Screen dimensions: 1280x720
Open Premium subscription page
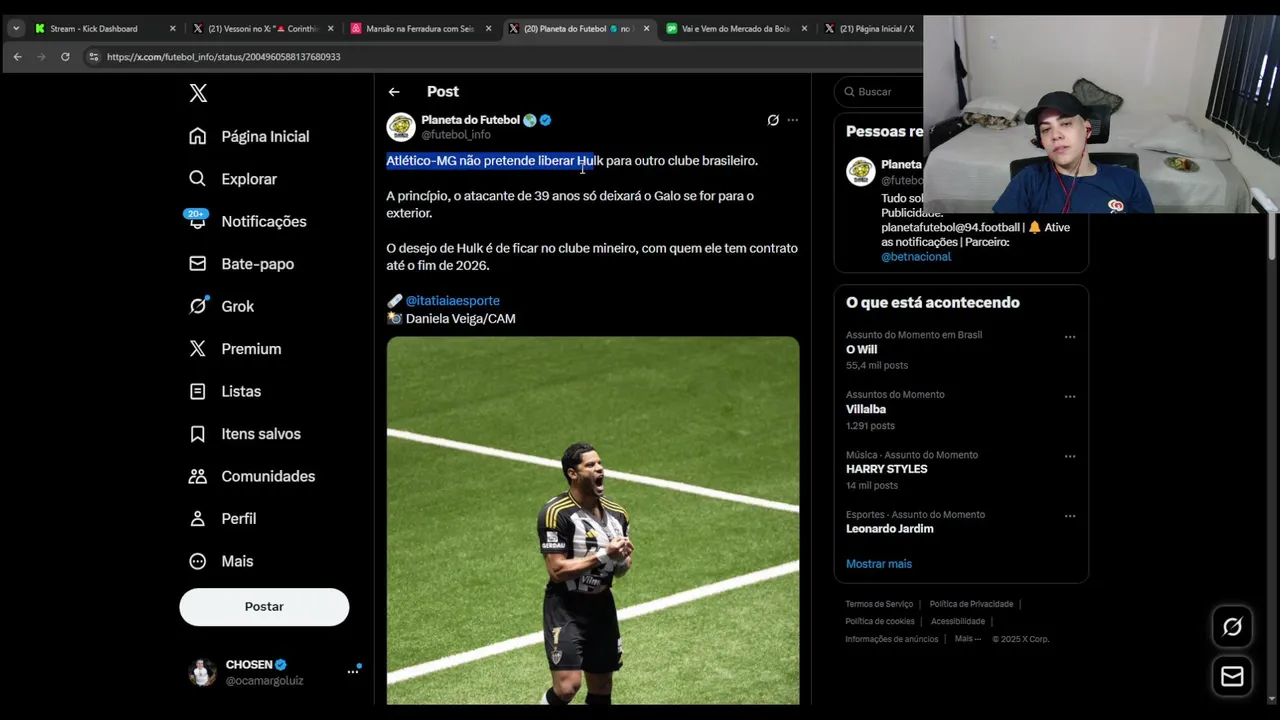tap(236, 349)
